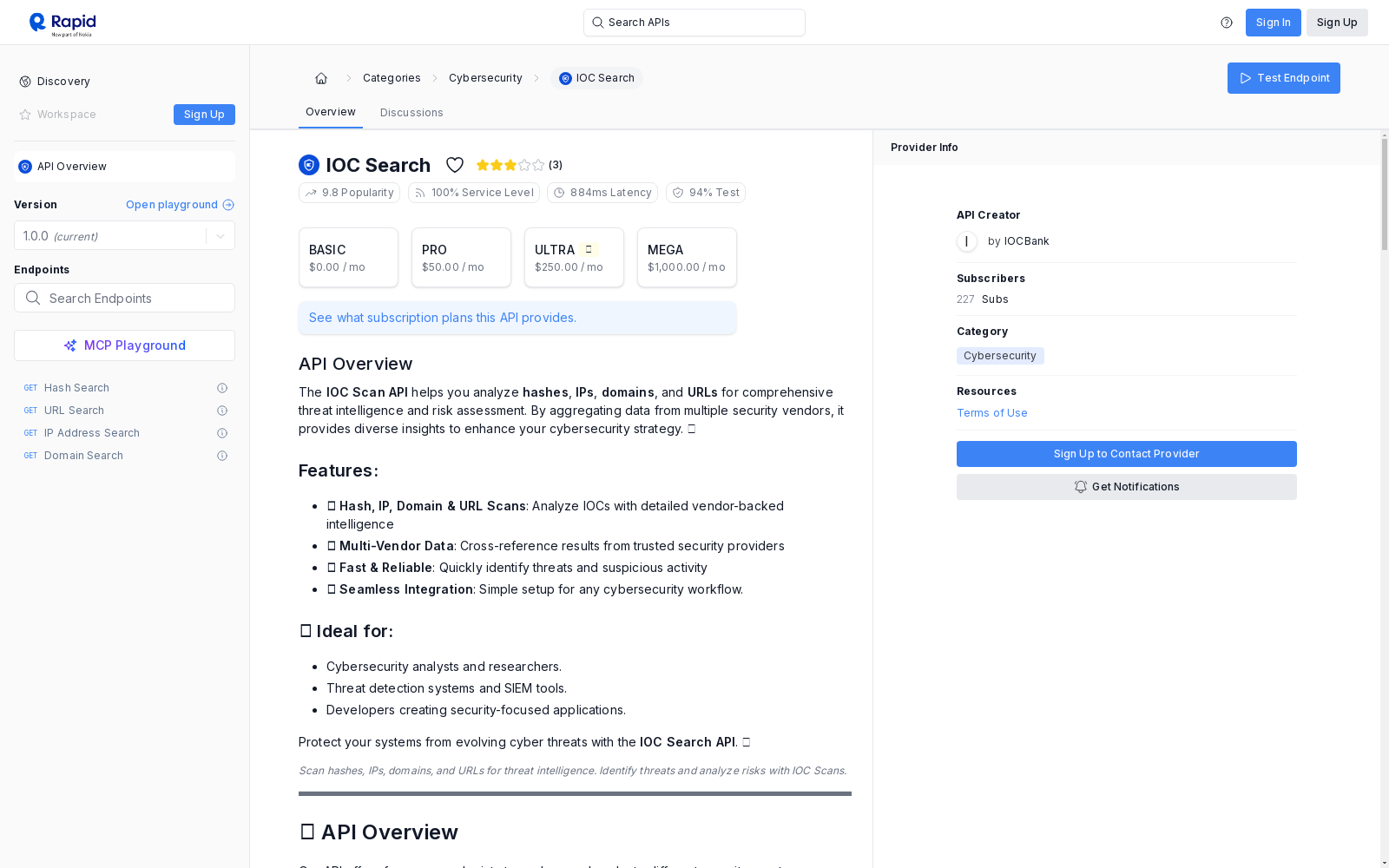Click the 94% Test badge
Image resolution: width=1389 pixels, height=868 pixels.
[x=706, y=193]
